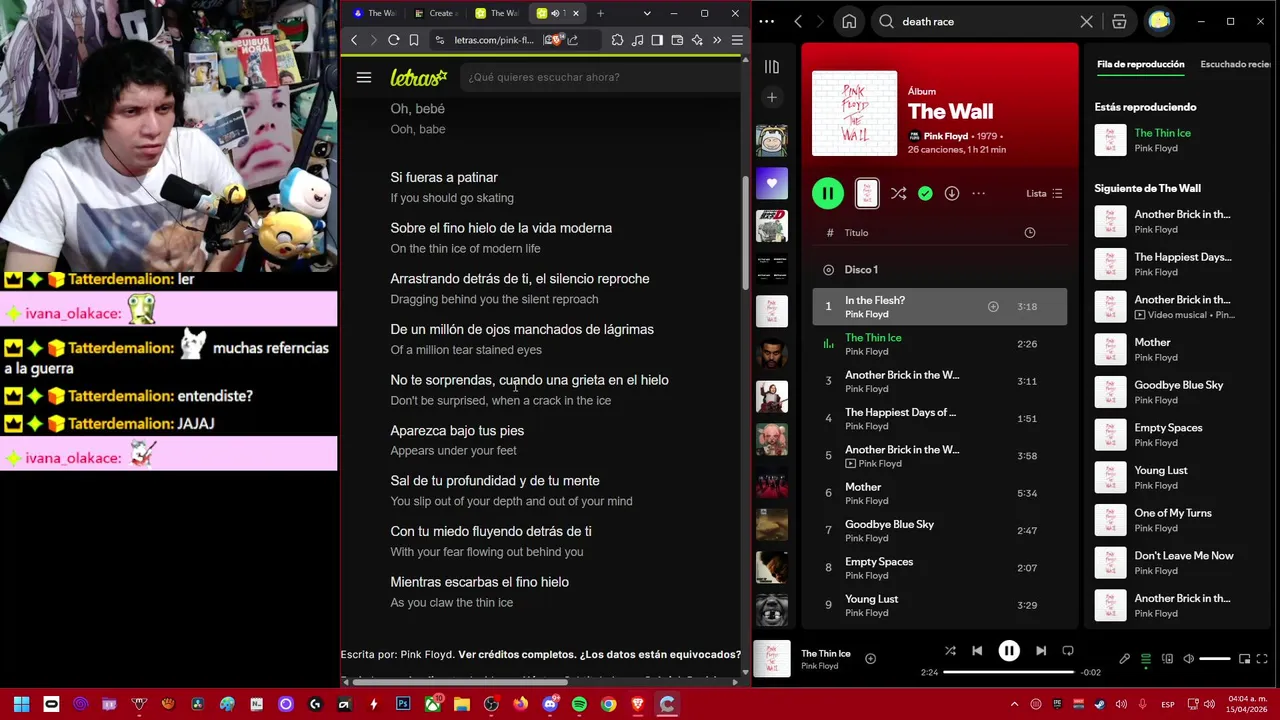The height and width of the screenshot is (720, 1280).
Task: Create a playlist with the plus icon
Action: point(771,97)
